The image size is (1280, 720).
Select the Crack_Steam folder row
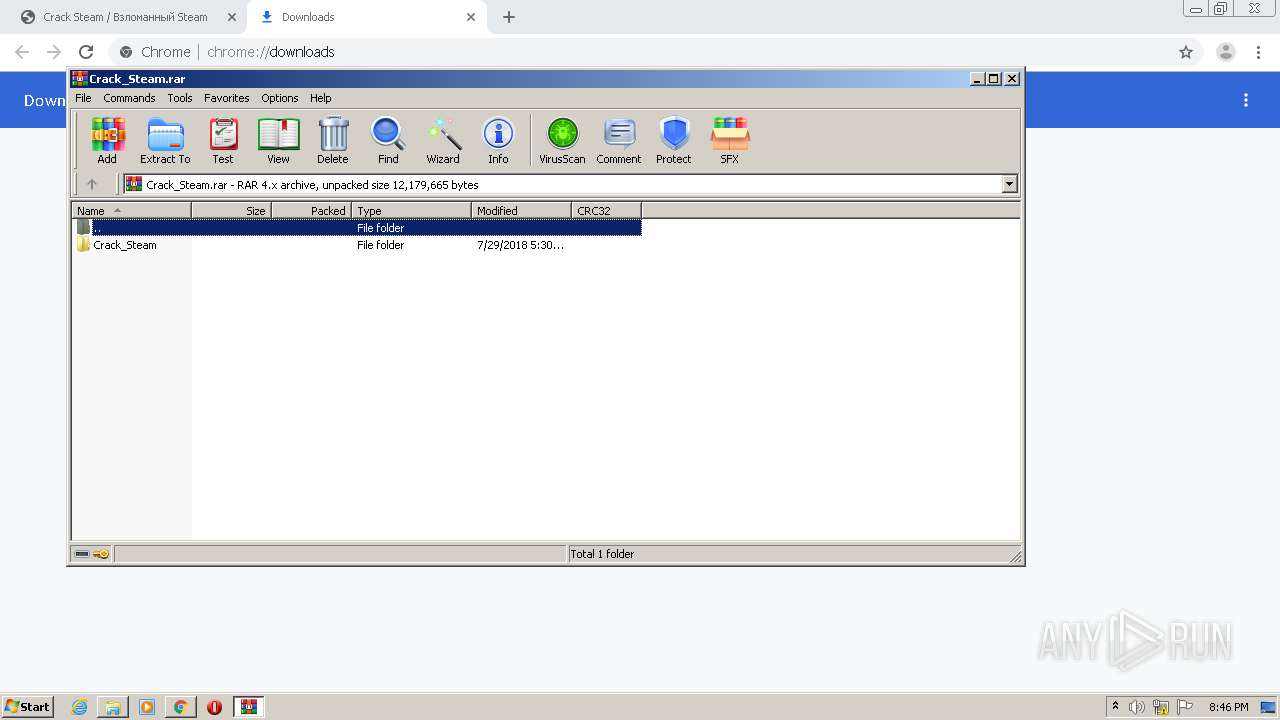357,245
